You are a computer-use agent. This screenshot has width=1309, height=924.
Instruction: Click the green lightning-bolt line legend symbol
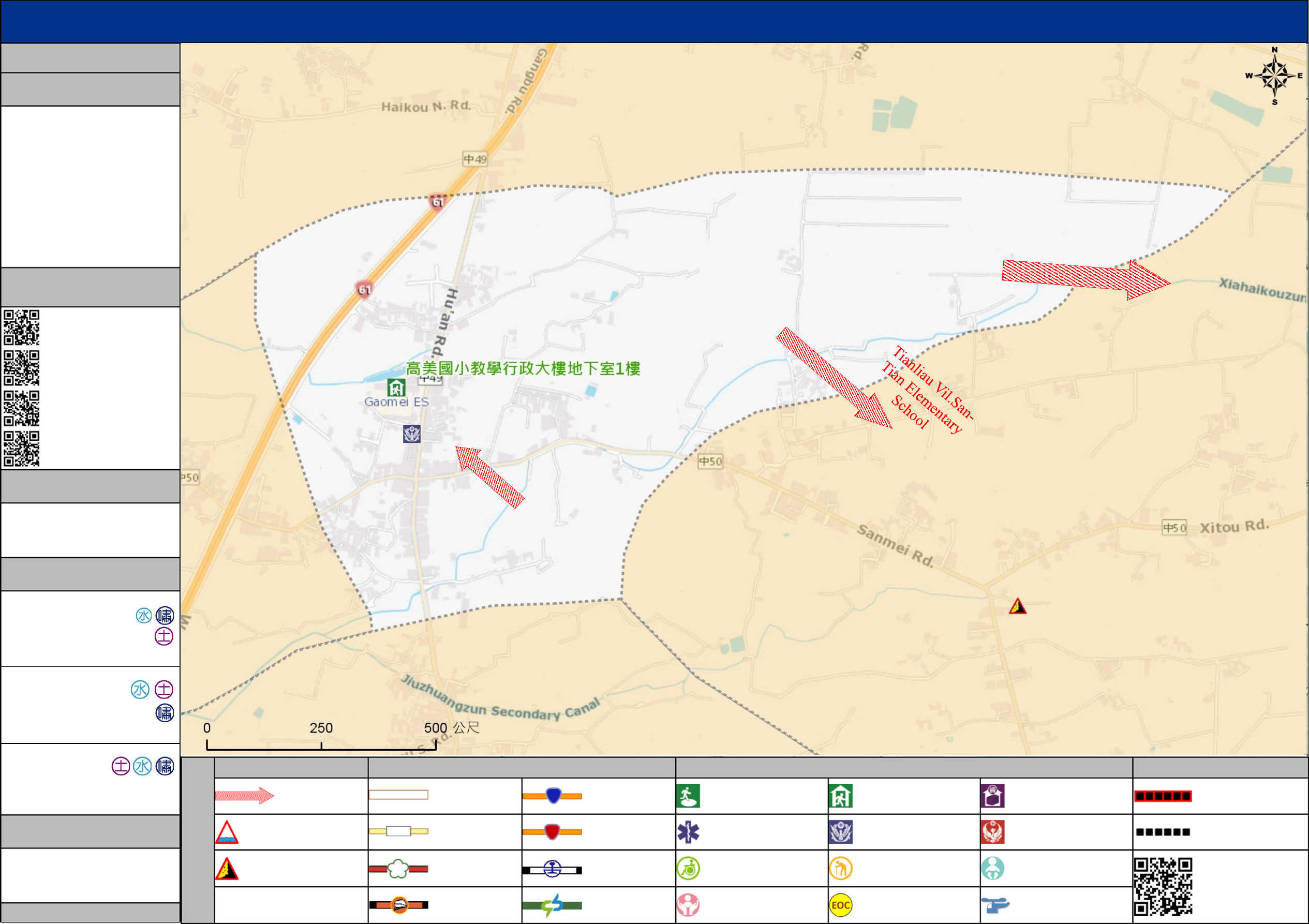click(553, 905)
